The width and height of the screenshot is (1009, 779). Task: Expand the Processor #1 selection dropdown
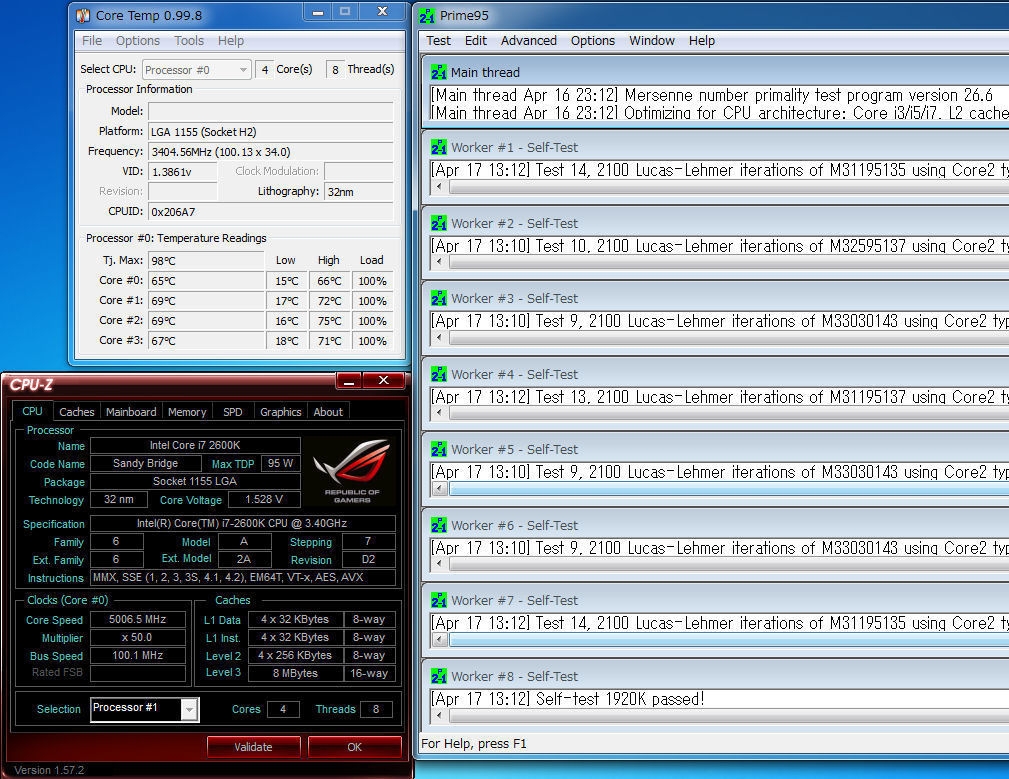[x=188, y=709]
